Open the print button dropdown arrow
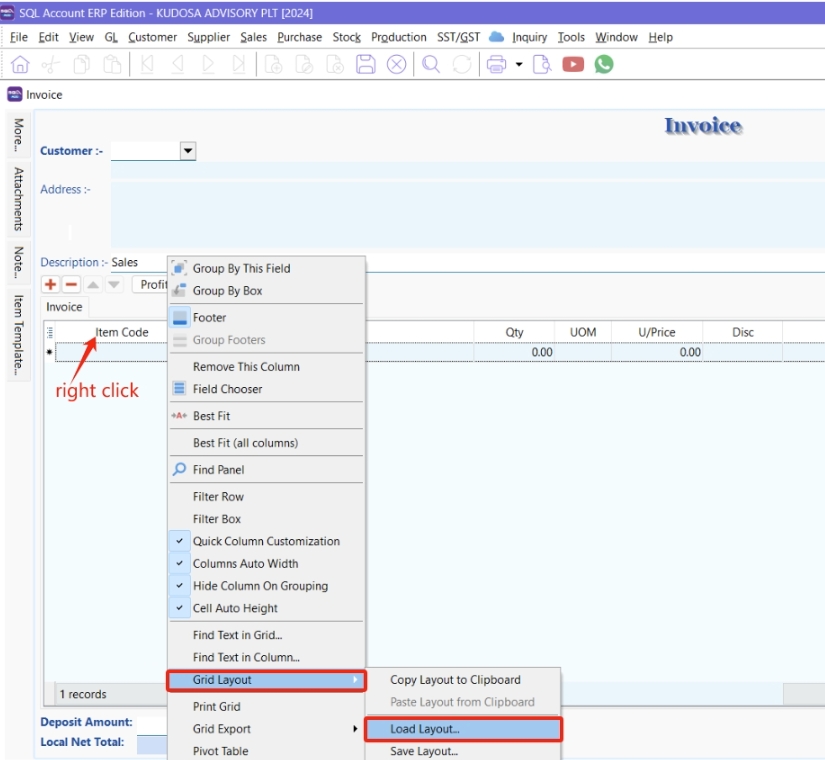The image size is (825, 760). coord(519,64)
